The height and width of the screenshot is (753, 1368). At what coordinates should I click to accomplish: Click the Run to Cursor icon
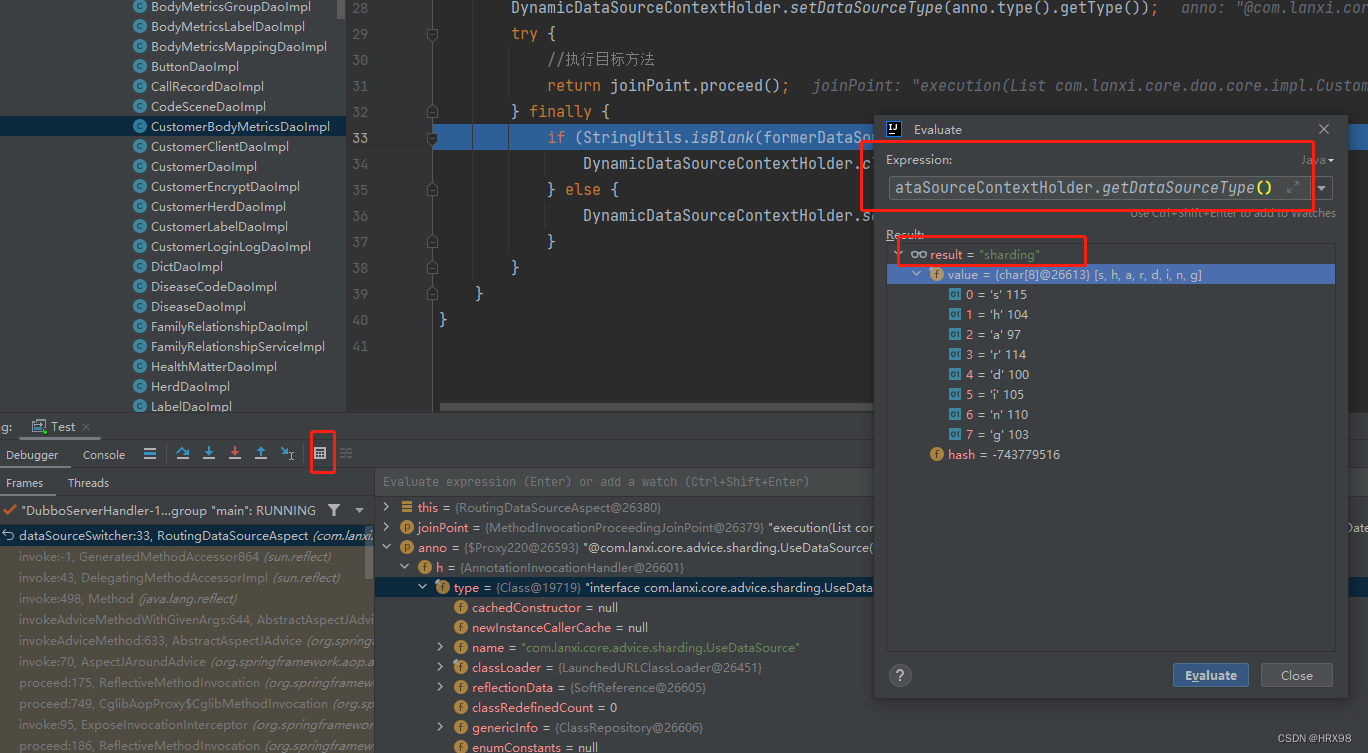287,453
